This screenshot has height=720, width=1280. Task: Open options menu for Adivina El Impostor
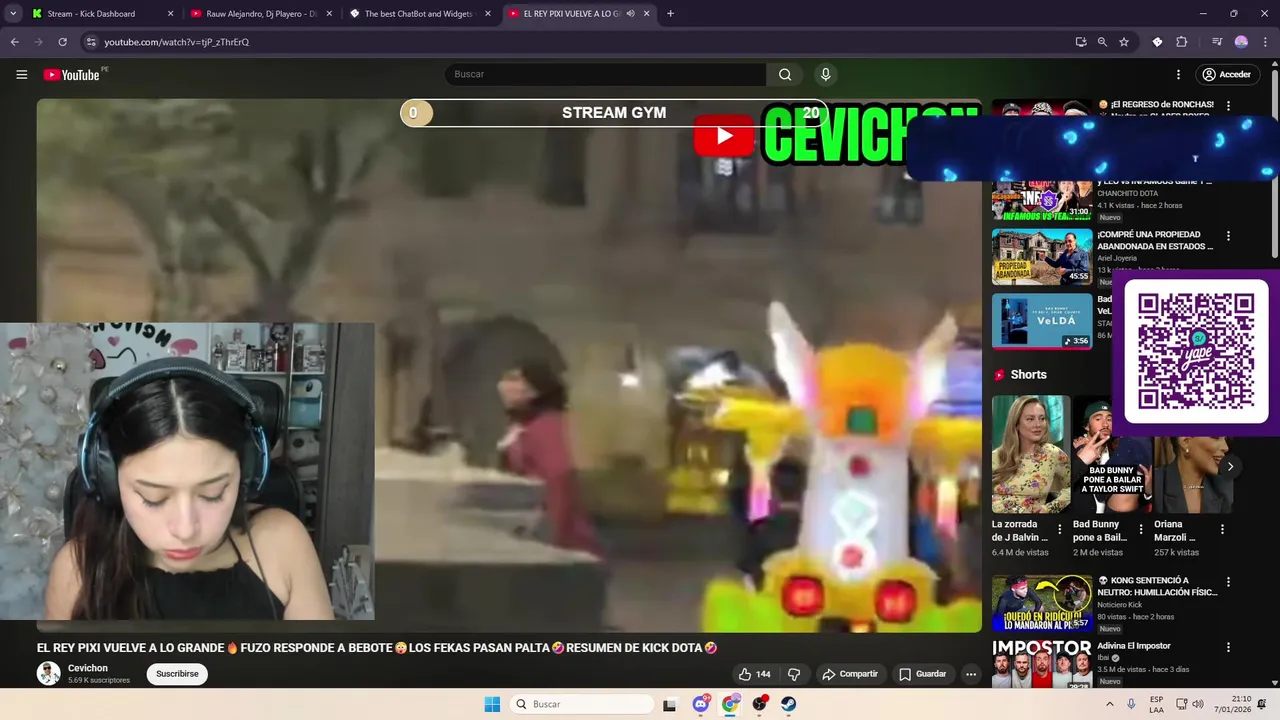point(1228,647)
